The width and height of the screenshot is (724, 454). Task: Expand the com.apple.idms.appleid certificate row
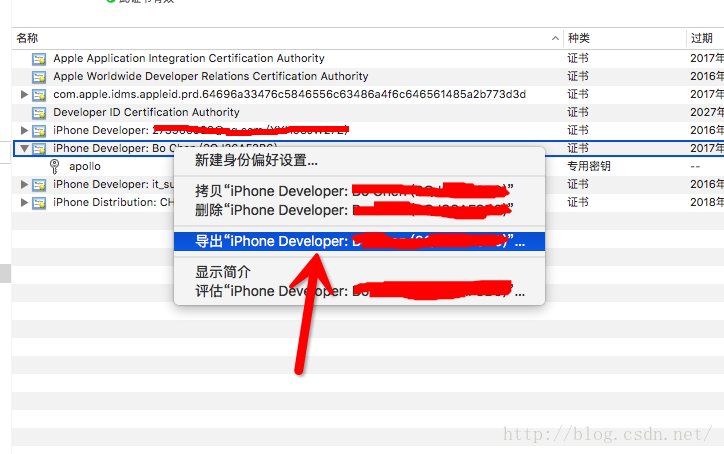coord(24,95)
